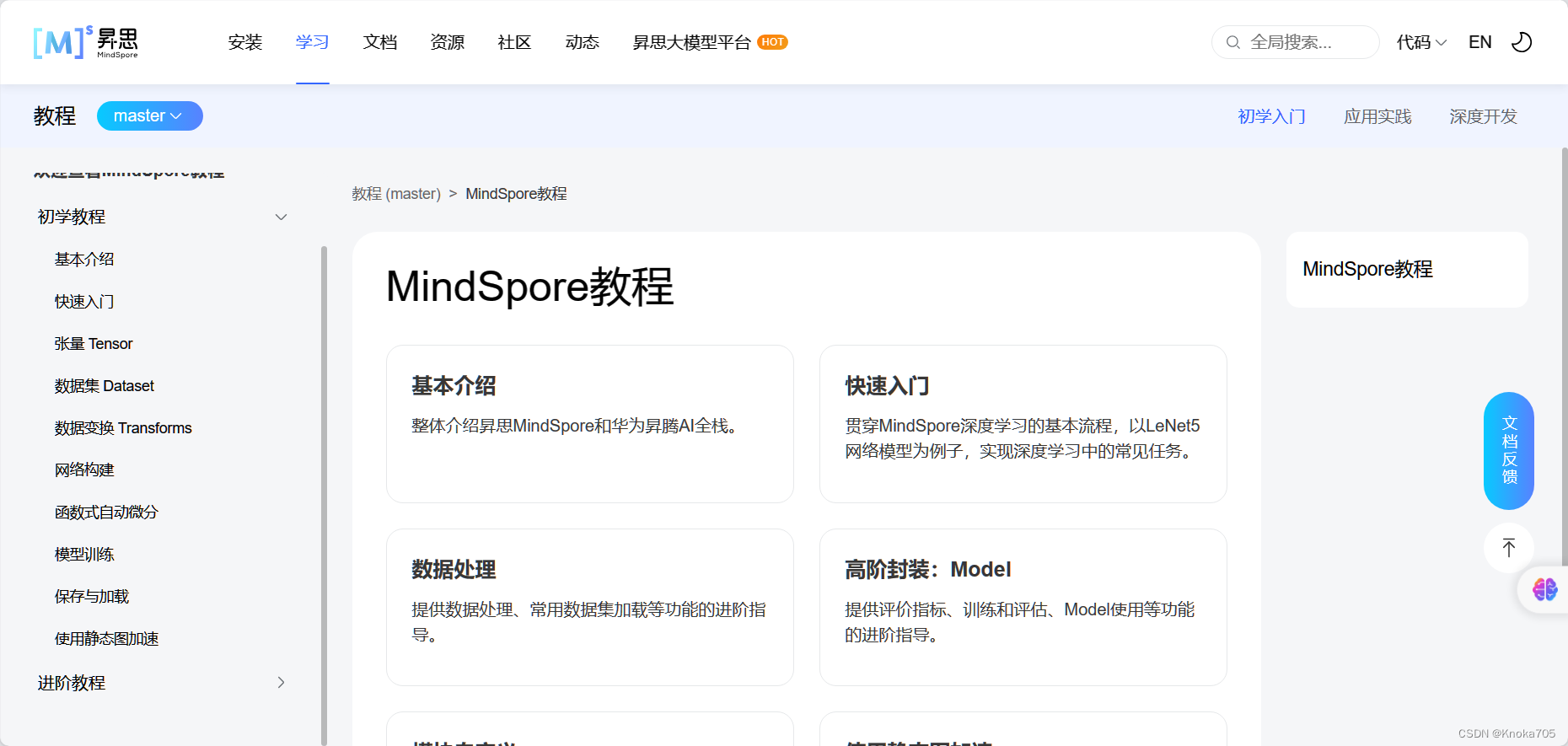This screenshot has height=746, width=1568.
Task: Open the colorful brain AI assistant icon
Action: click(1544, 589)
